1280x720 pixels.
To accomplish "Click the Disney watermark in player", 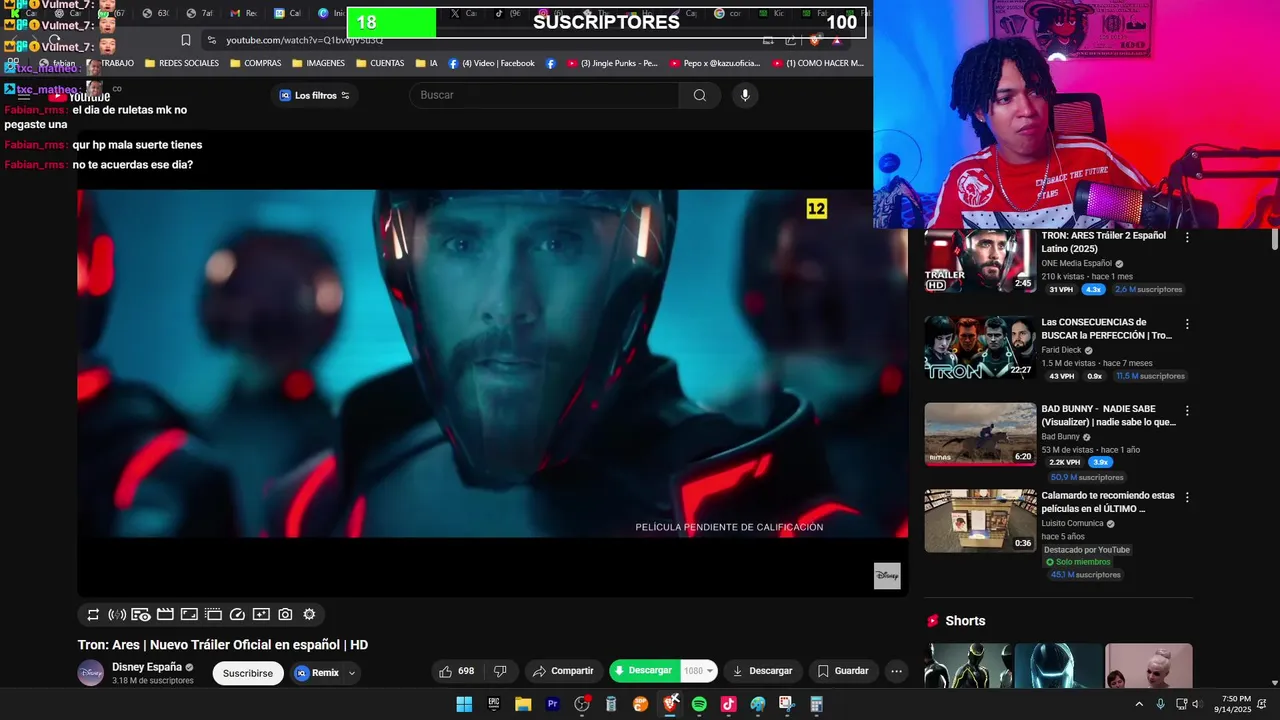I will click(887, 576).
